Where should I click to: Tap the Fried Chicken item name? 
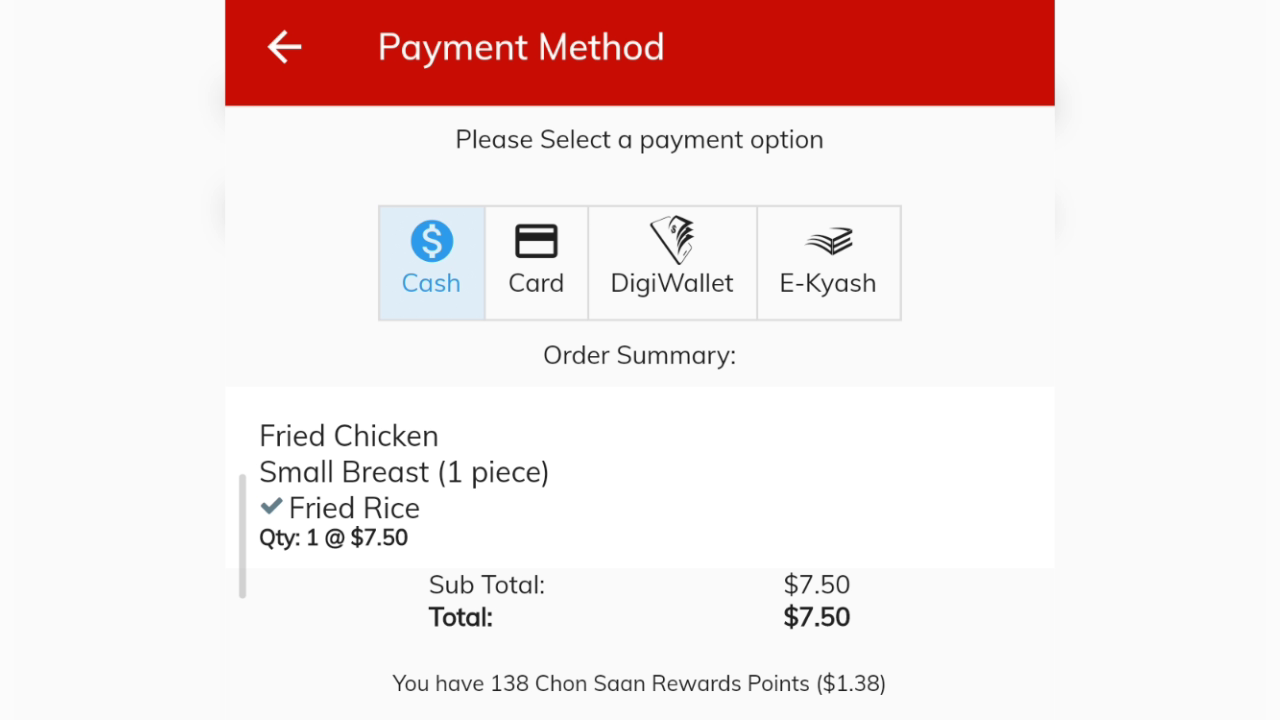tap(349, 436)
